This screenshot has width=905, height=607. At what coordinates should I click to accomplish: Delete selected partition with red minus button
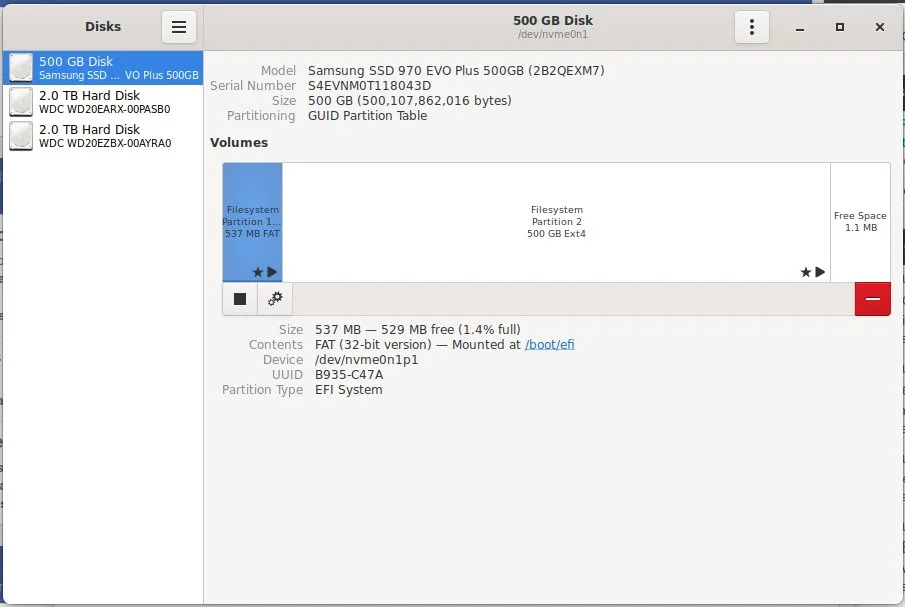[x=873, y=299]
